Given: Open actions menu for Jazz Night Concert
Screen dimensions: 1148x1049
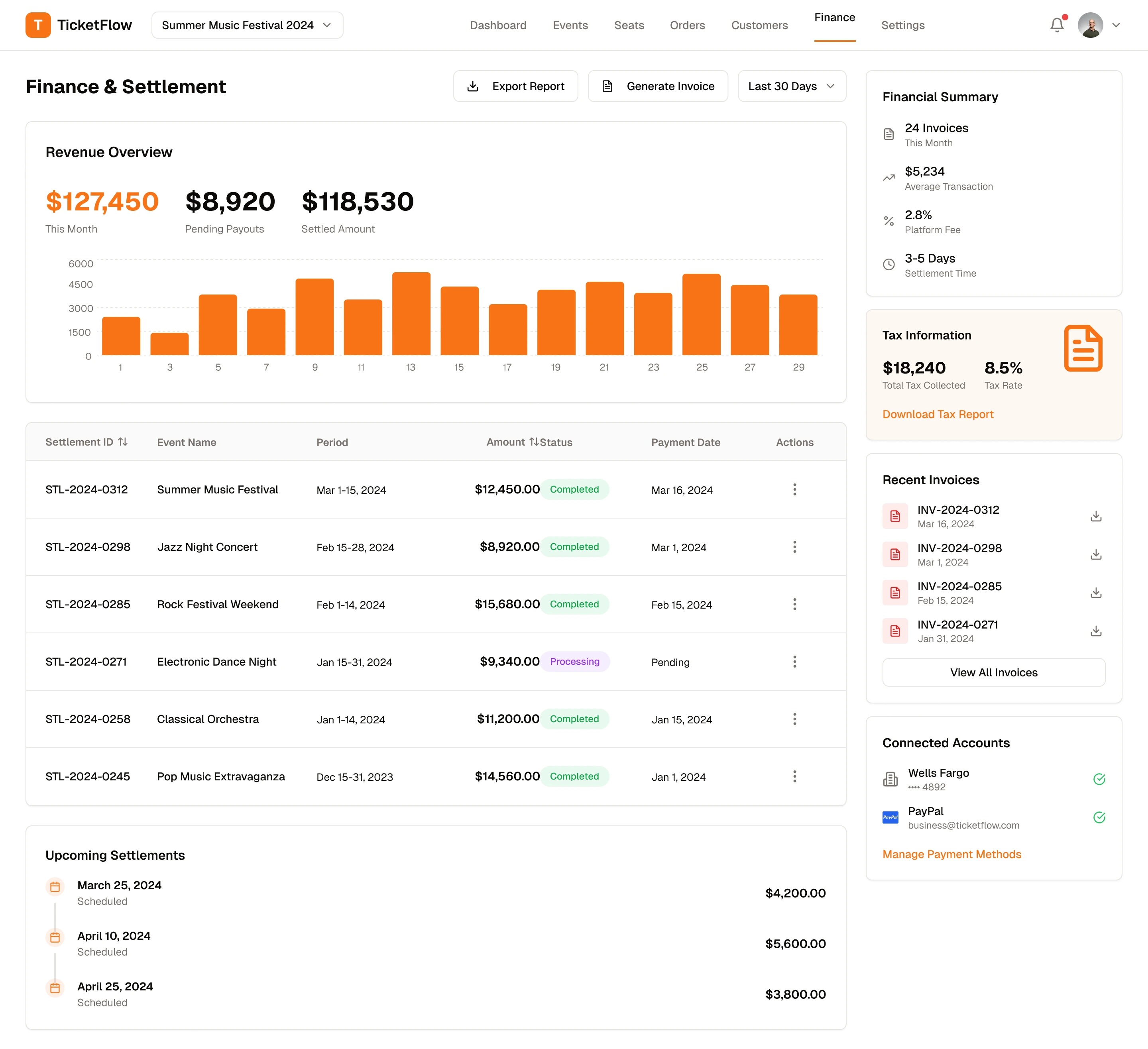Looking at the screenshot, I should pos(794,547).
